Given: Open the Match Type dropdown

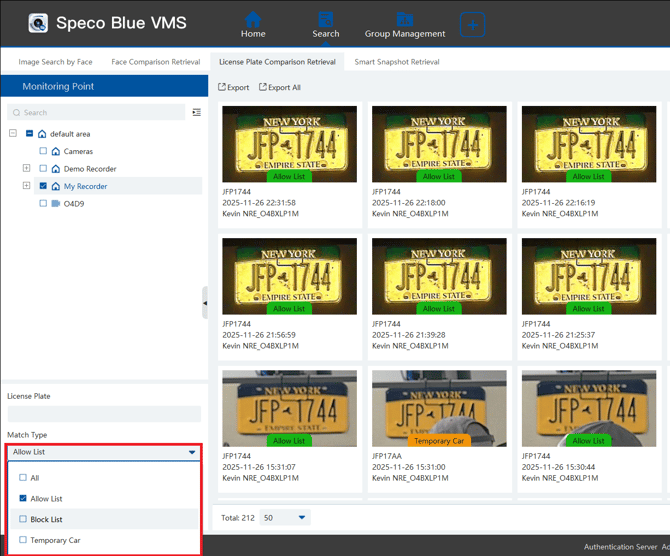Looking at the screenshot, I should point(104,452).
